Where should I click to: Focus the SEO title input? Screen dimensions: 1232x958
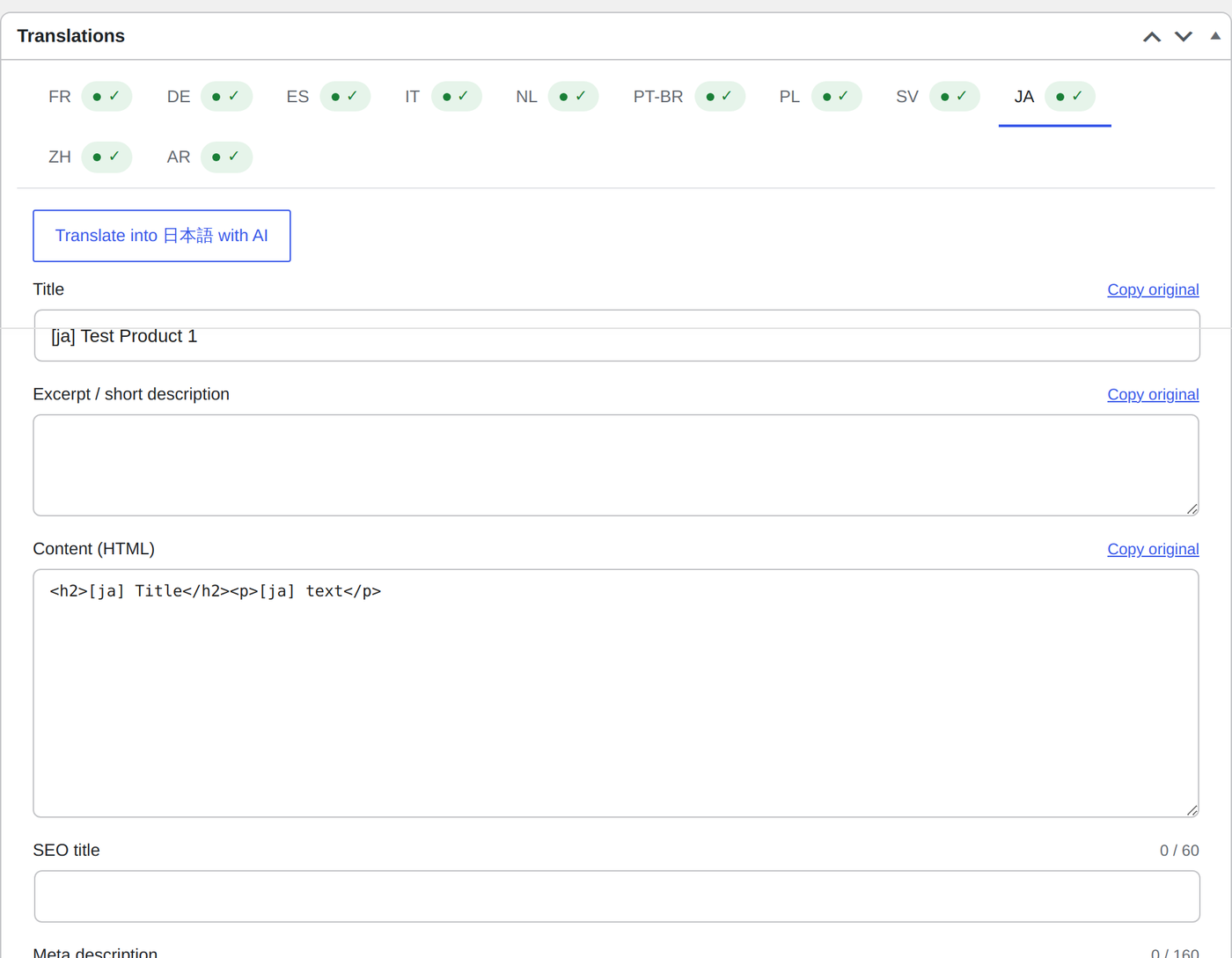point(617,896)
